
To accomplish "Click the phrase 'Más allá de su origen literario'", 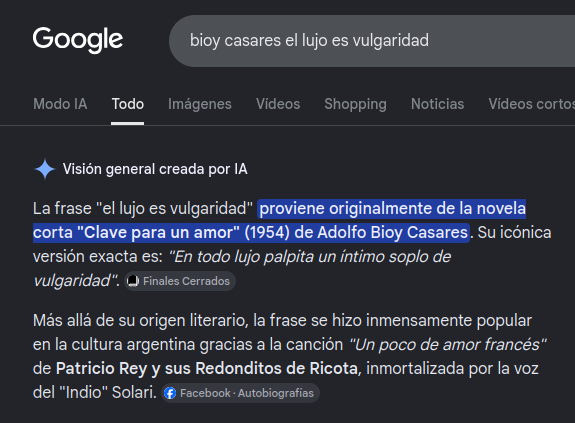I will [140, 321].
